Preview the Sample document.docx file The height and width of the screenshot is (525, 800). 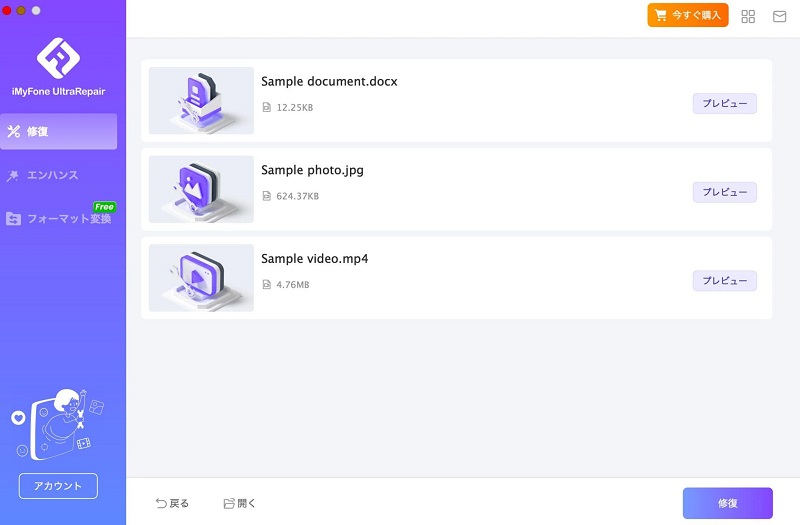[x=724, y=104]
